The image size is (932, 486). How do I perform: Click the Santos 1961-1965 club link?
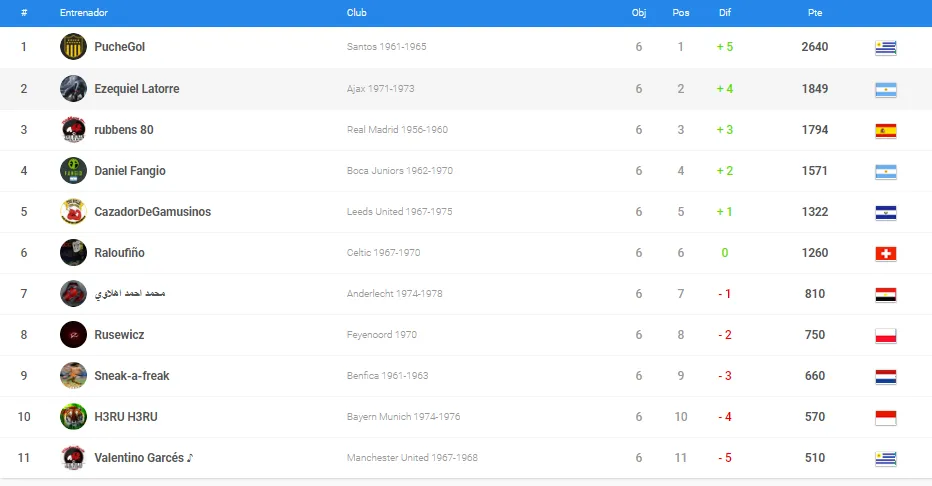click(x=386, y=46)
